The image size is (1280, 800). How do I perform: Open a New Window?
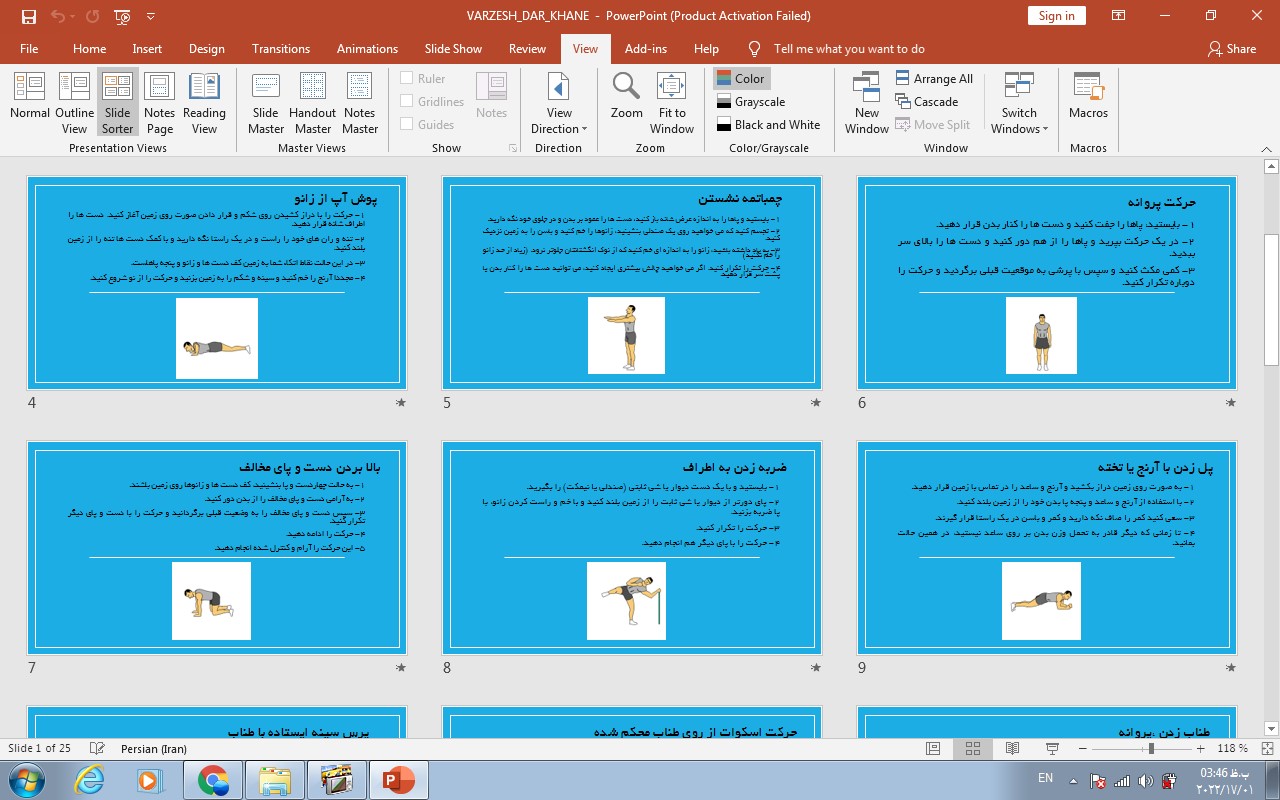[867, 101]
